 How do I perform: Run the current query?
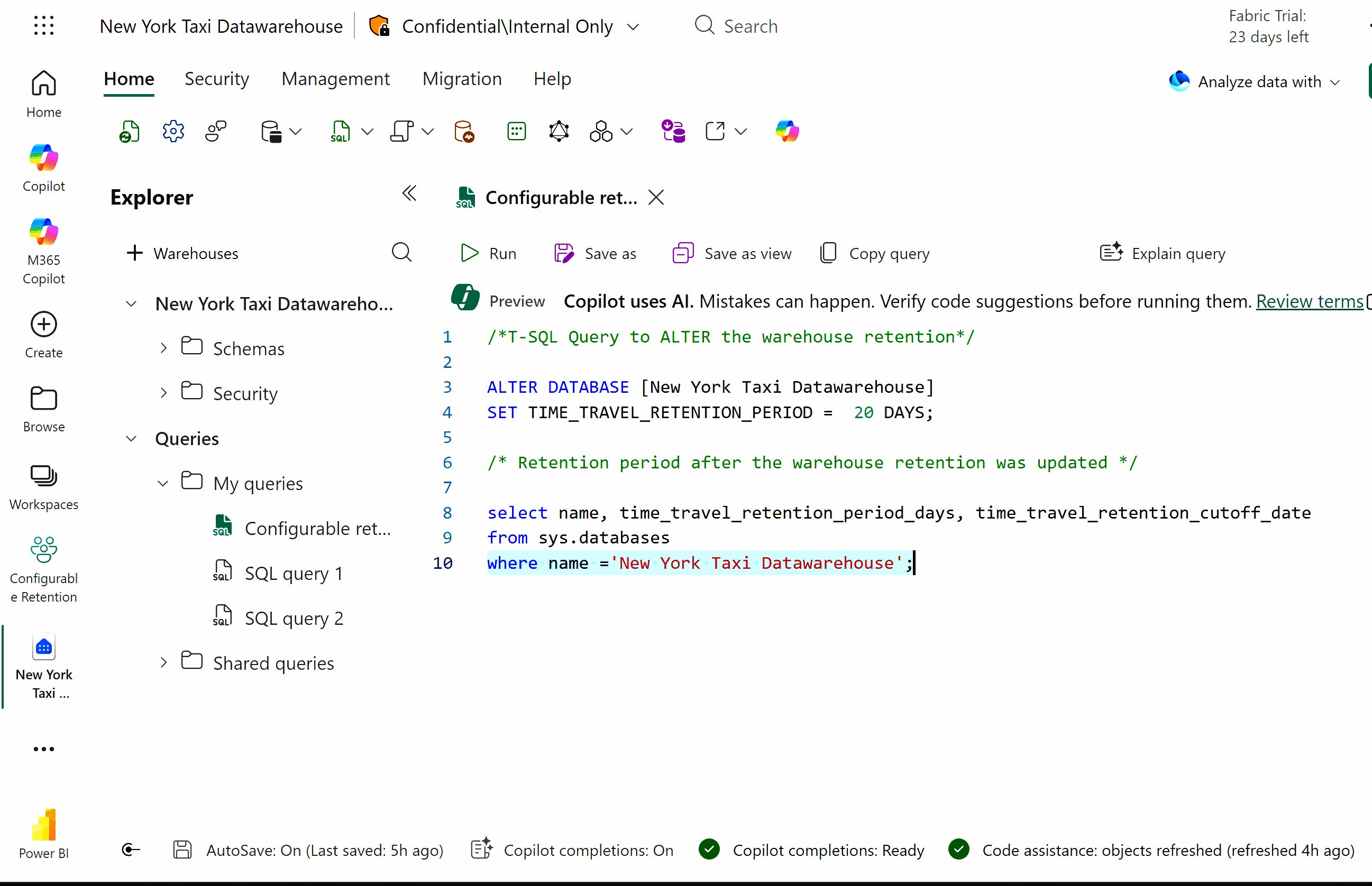tap(488, 253)
